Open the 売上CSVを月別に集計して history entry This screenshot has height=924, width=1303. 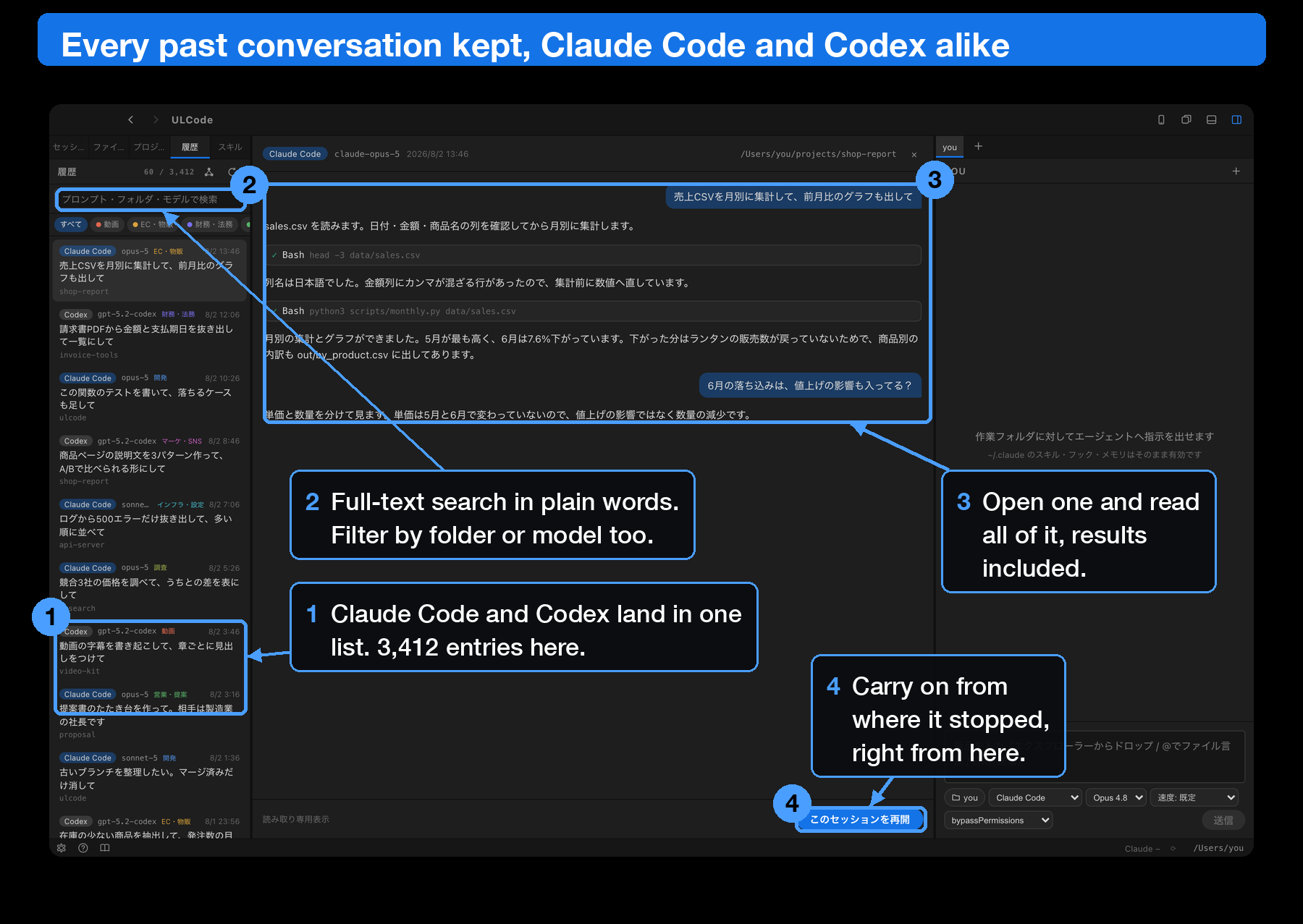point(151,271)
